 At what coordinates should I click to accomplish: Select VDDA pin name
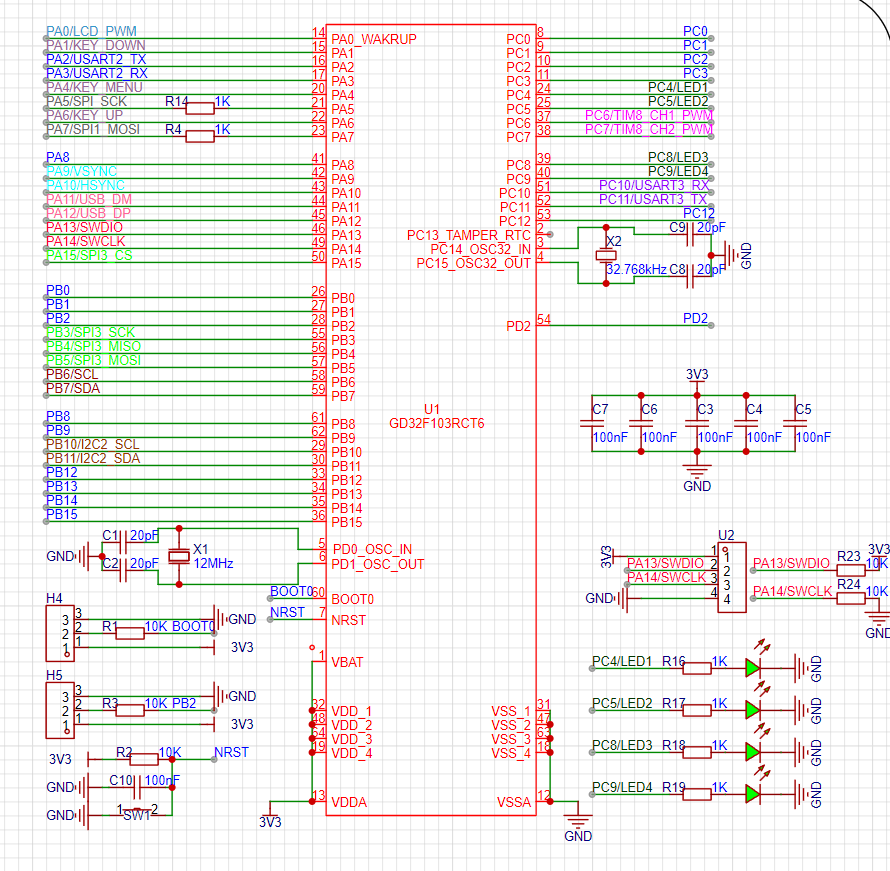point(349,802)
